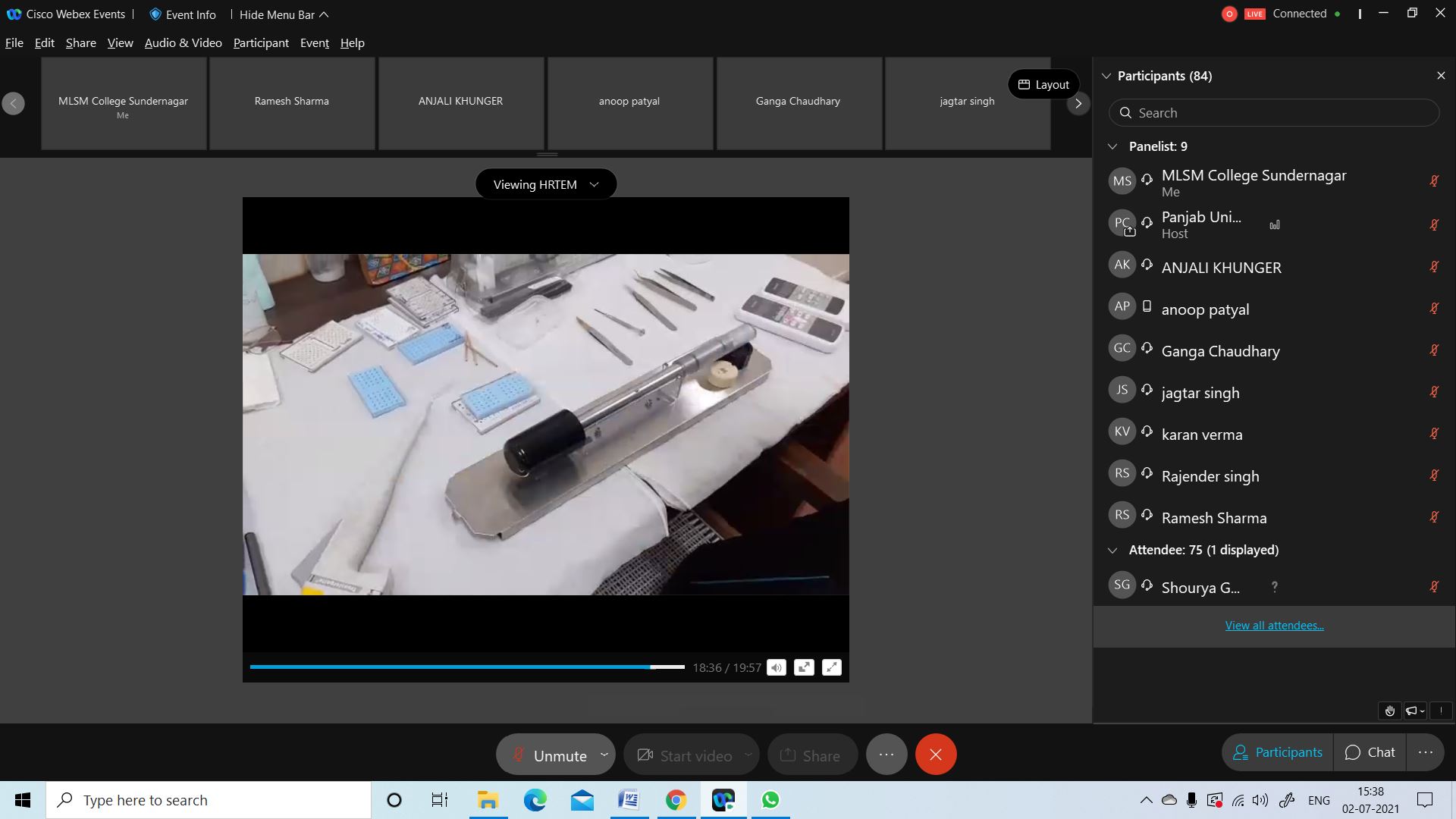The height and width of the screenshot is (819, 1456).
Task: Toggle the Chat panel button
Action: pyautogui.click(x=1370, y=752)
